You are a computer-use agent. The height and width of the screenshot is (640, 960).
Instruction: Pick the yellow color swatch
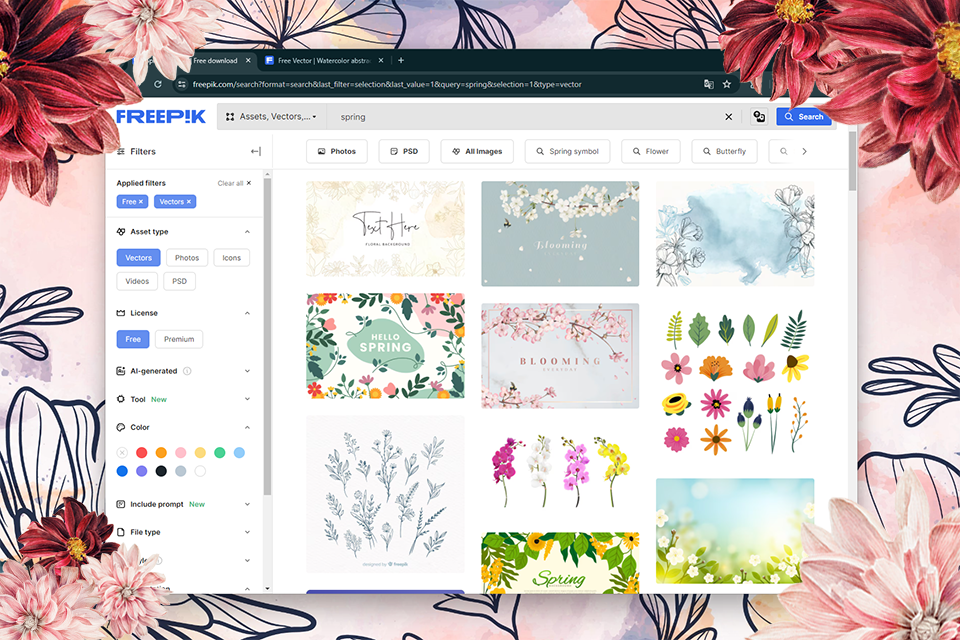pos(200,453)
